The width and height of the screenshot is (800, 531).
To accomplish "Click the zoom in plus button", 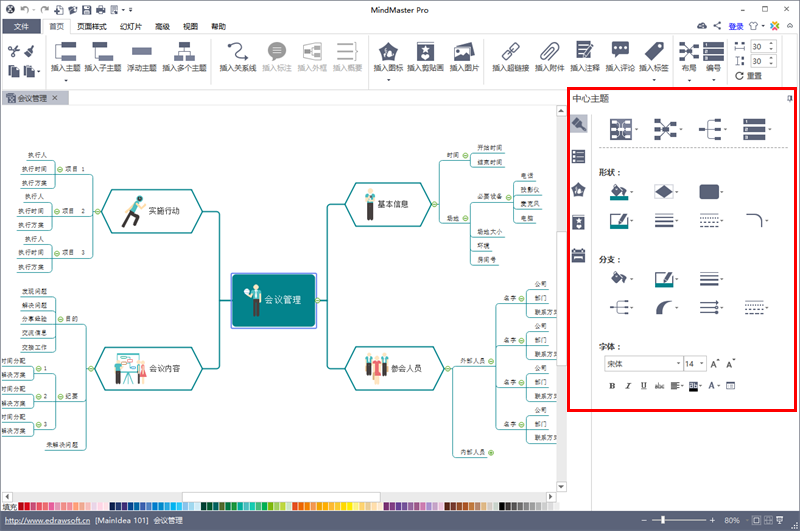I will point(712,520).
